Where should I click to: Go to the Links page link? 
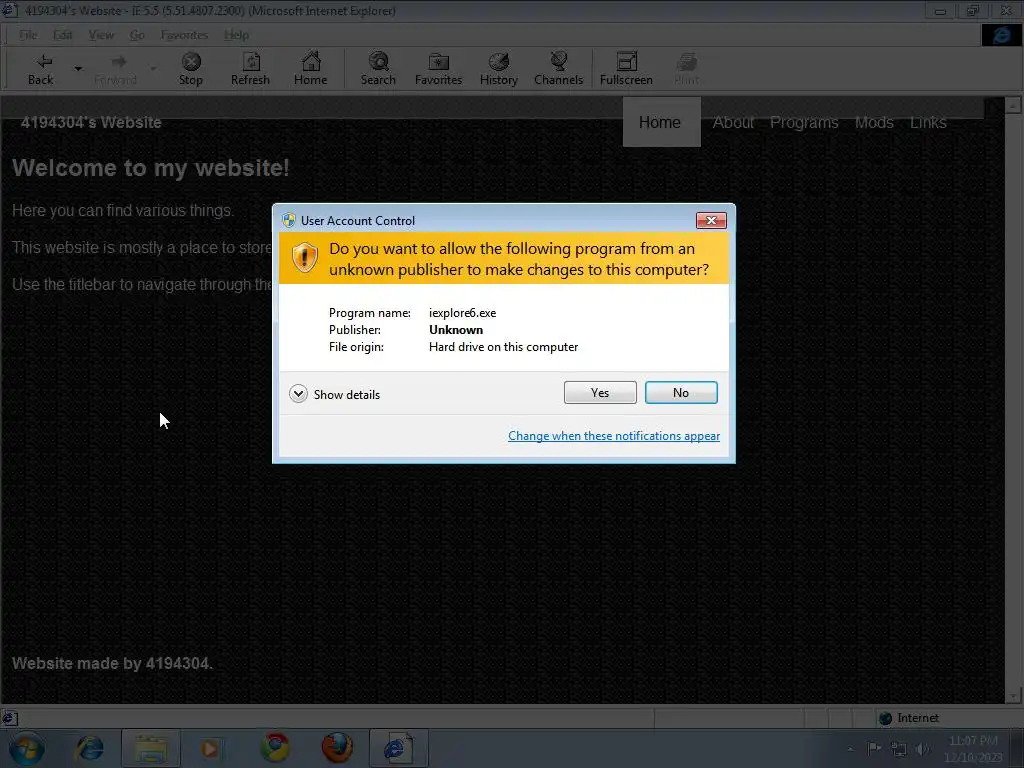tap(928, 122)
